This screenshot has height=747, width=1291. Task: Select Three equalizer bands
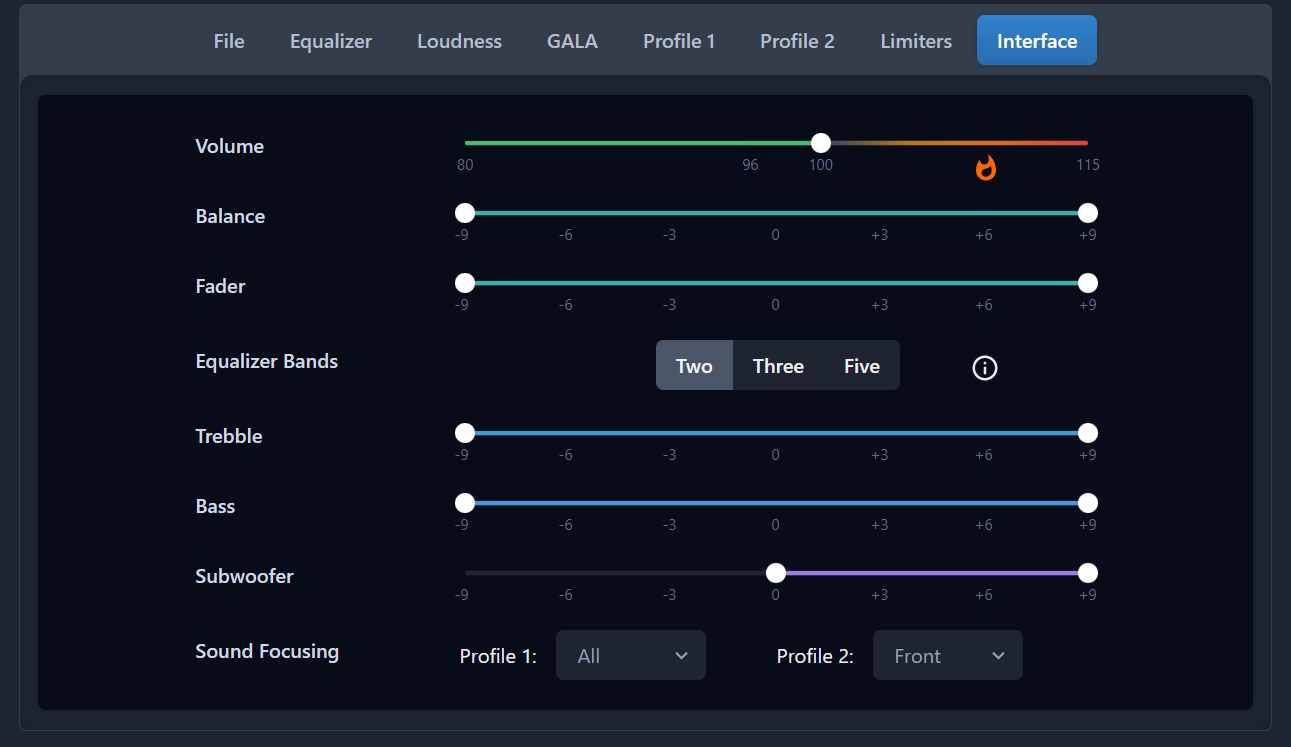pyautogui.click(x=778, y=366)
